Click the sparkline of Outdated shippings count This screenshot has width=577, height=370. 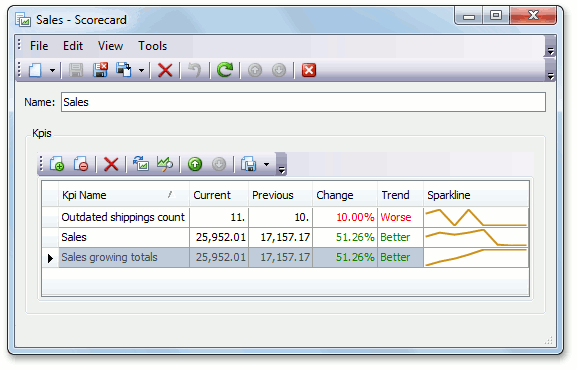(x=476, y=217)
